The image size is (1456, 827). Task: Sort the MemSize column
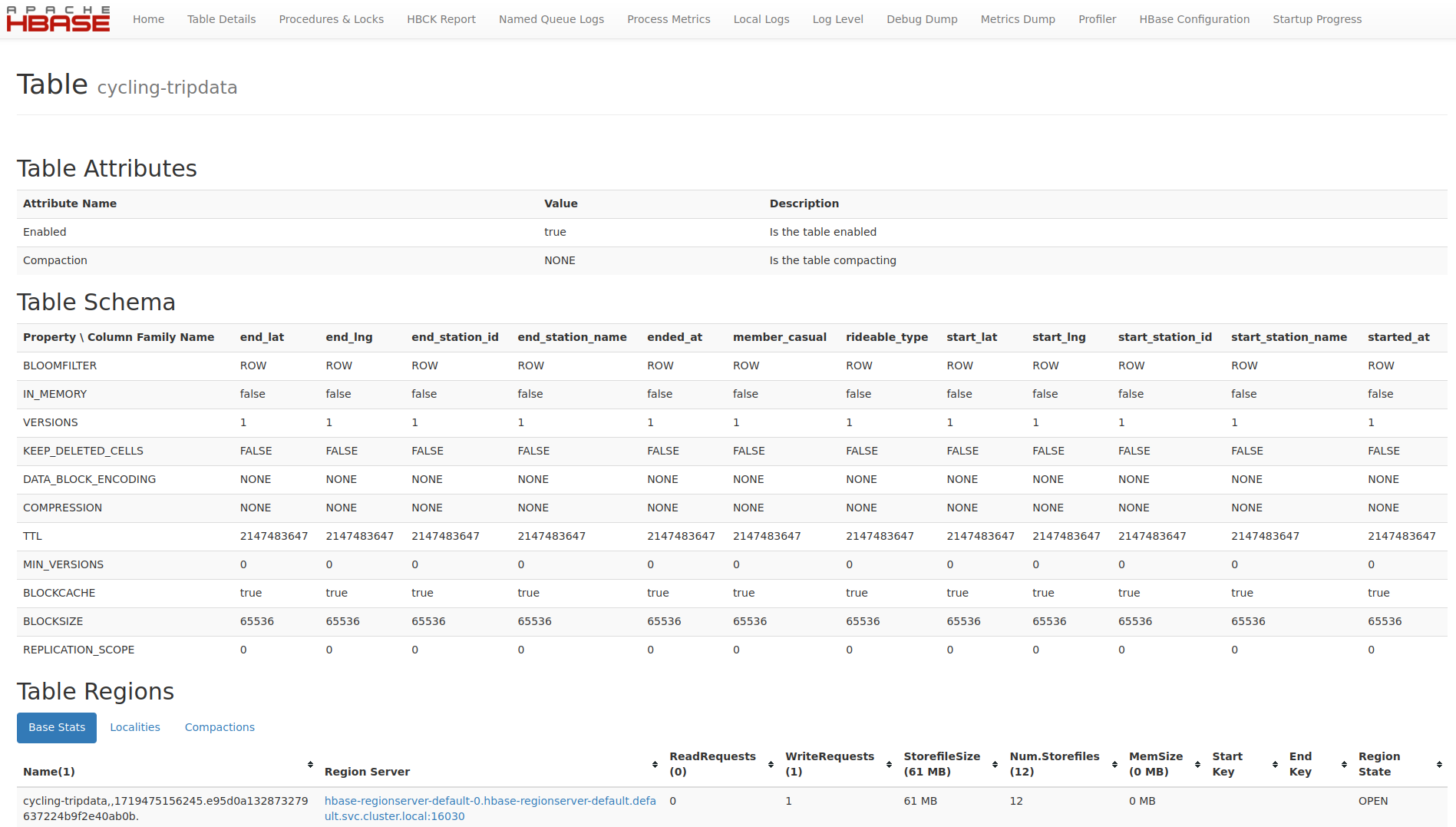[x=1114, y=764]
